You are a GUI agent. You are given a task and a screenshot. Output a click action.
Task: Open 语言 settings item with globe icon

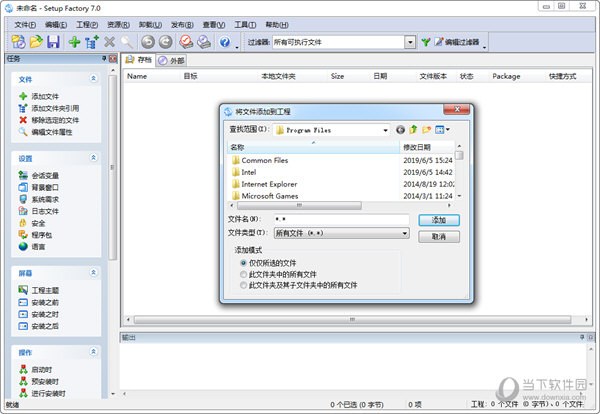tap(32, 247)
